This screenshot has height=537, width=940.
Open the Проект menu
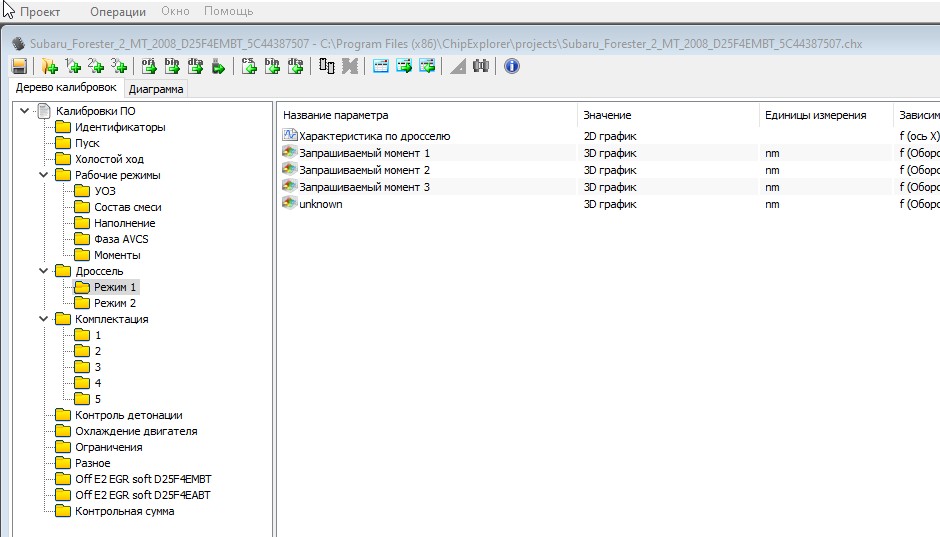click(x=40, y=11)
